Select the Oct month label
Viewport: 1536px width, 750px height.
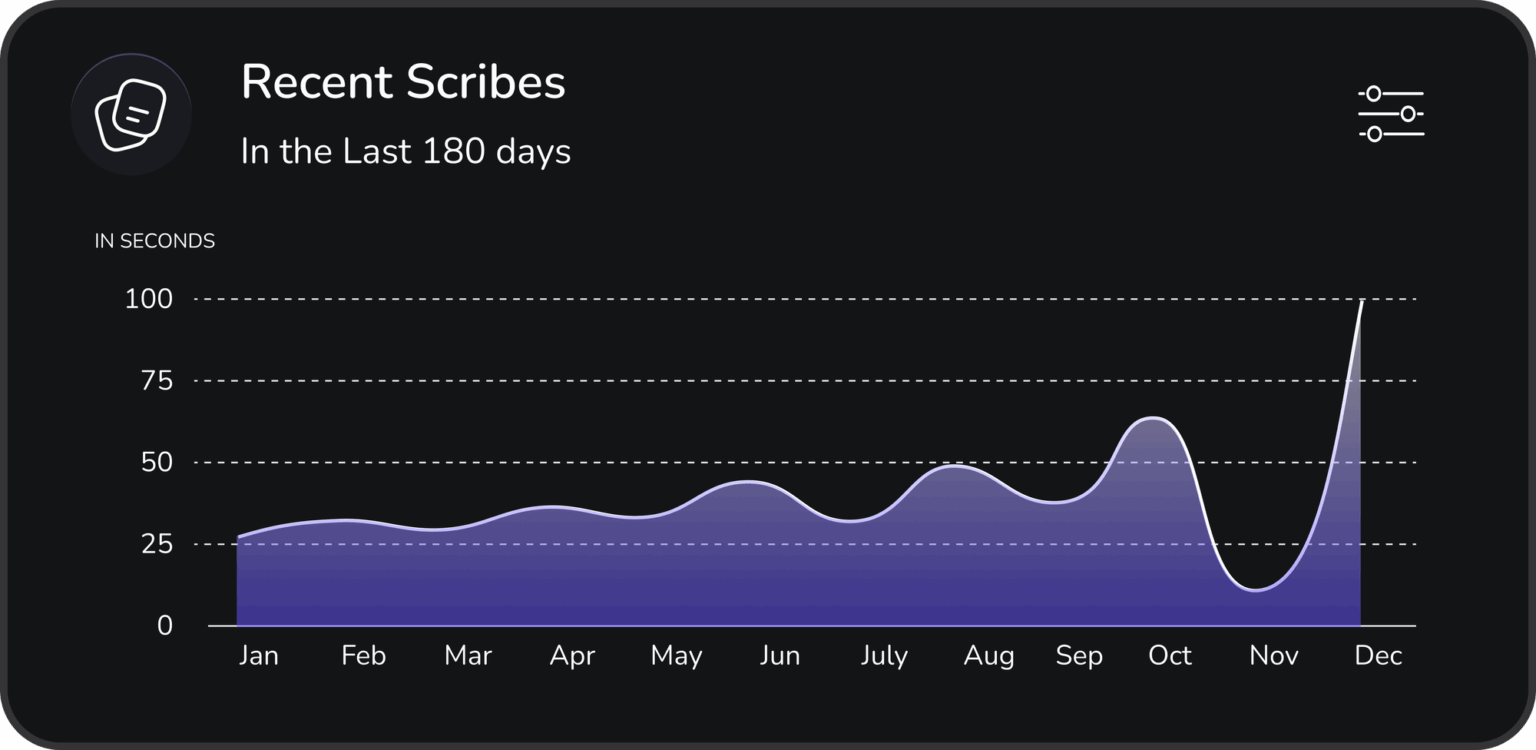(x=1170, y=656)
